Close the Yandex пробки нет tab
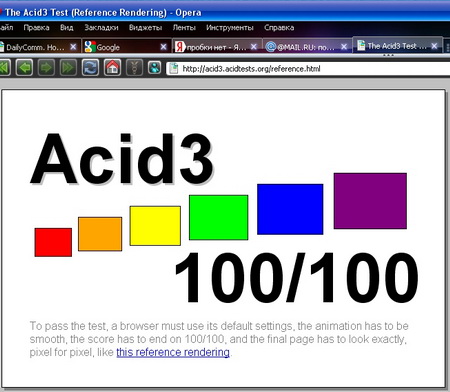The height and width of the screenshot is (392, 450). [x=254, y=47]
